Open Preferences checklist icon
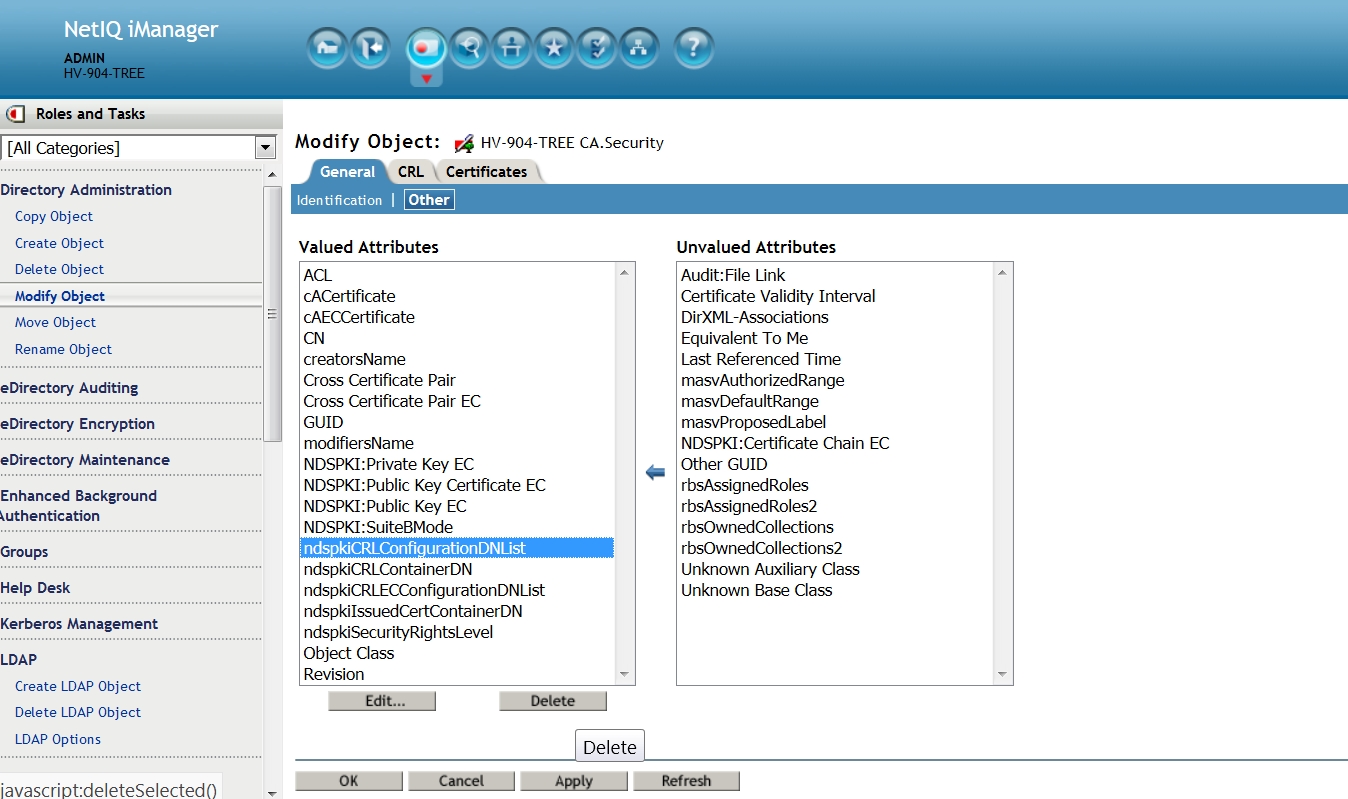Viewport: 1348px width, 799px height. [597, 47]
